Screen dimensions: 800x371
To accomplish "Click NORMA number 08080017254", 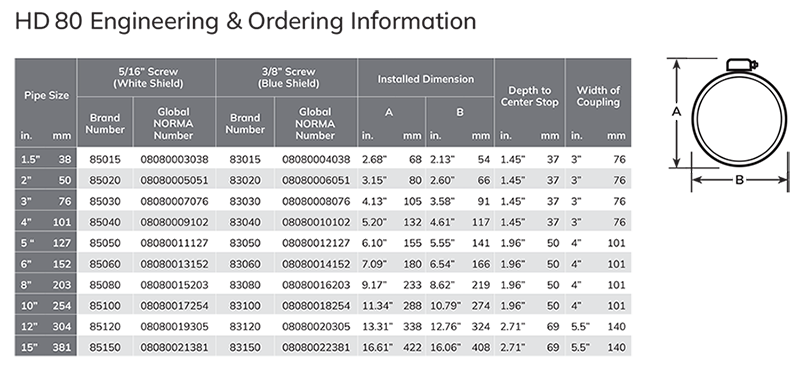I will pyautogui.click(x=174, y=306).
